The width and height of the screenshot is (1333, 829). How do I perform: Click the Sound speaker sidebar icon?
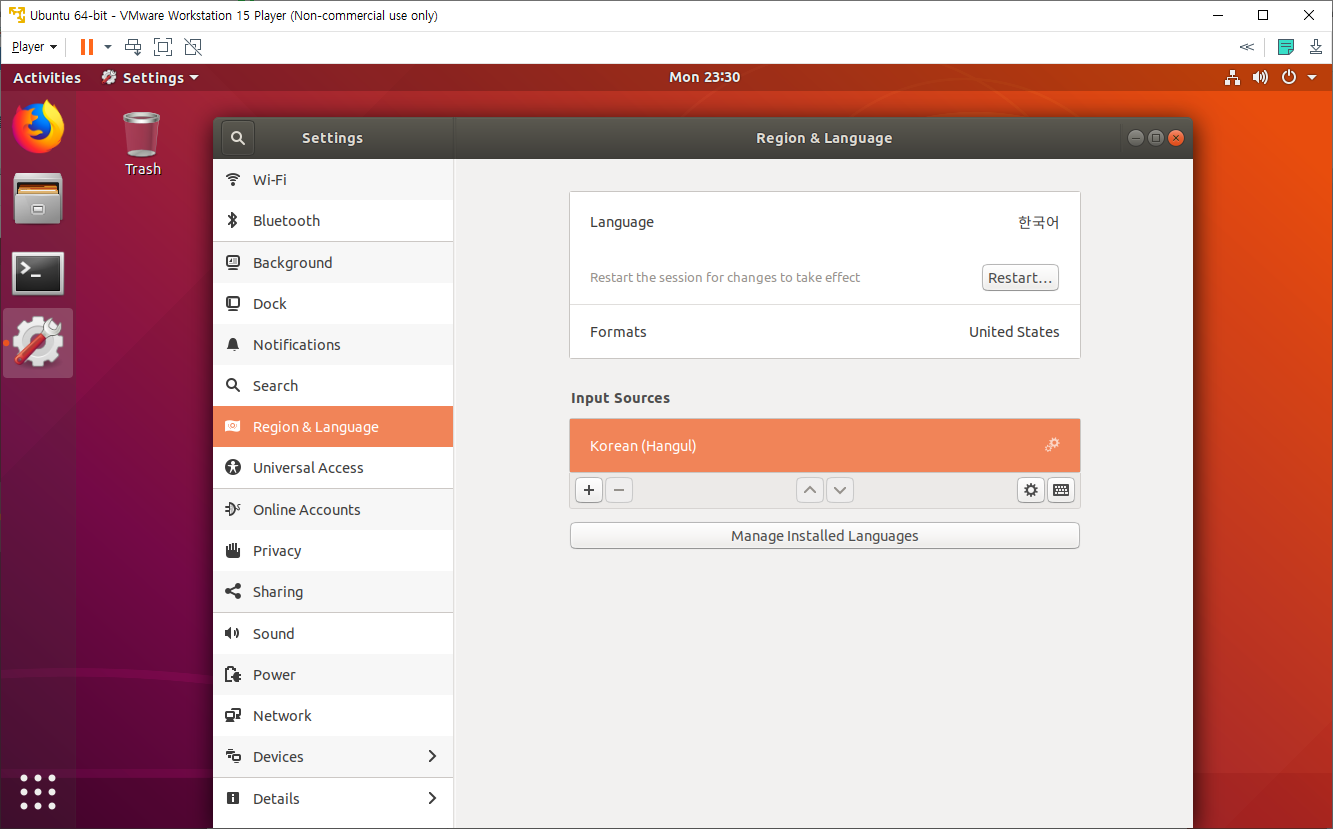[x=233, y=633]
